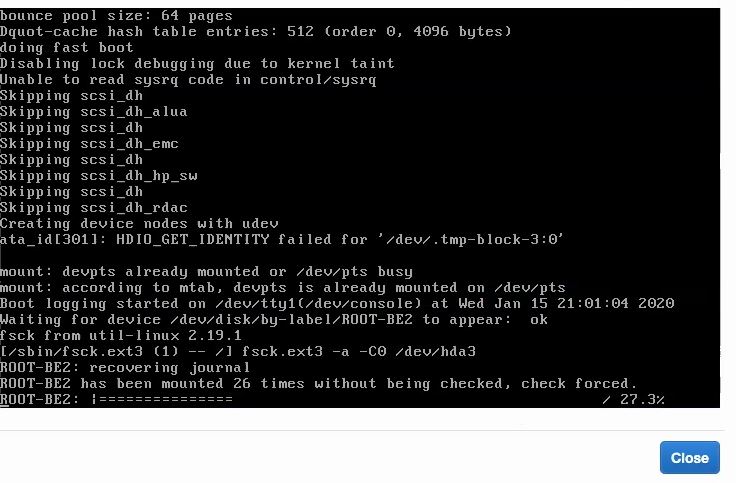The width and height of the screenshot is (736, 483).
Task: Click the 'Skipping scsi_dh_alua' line
Action: pos(94,111)
